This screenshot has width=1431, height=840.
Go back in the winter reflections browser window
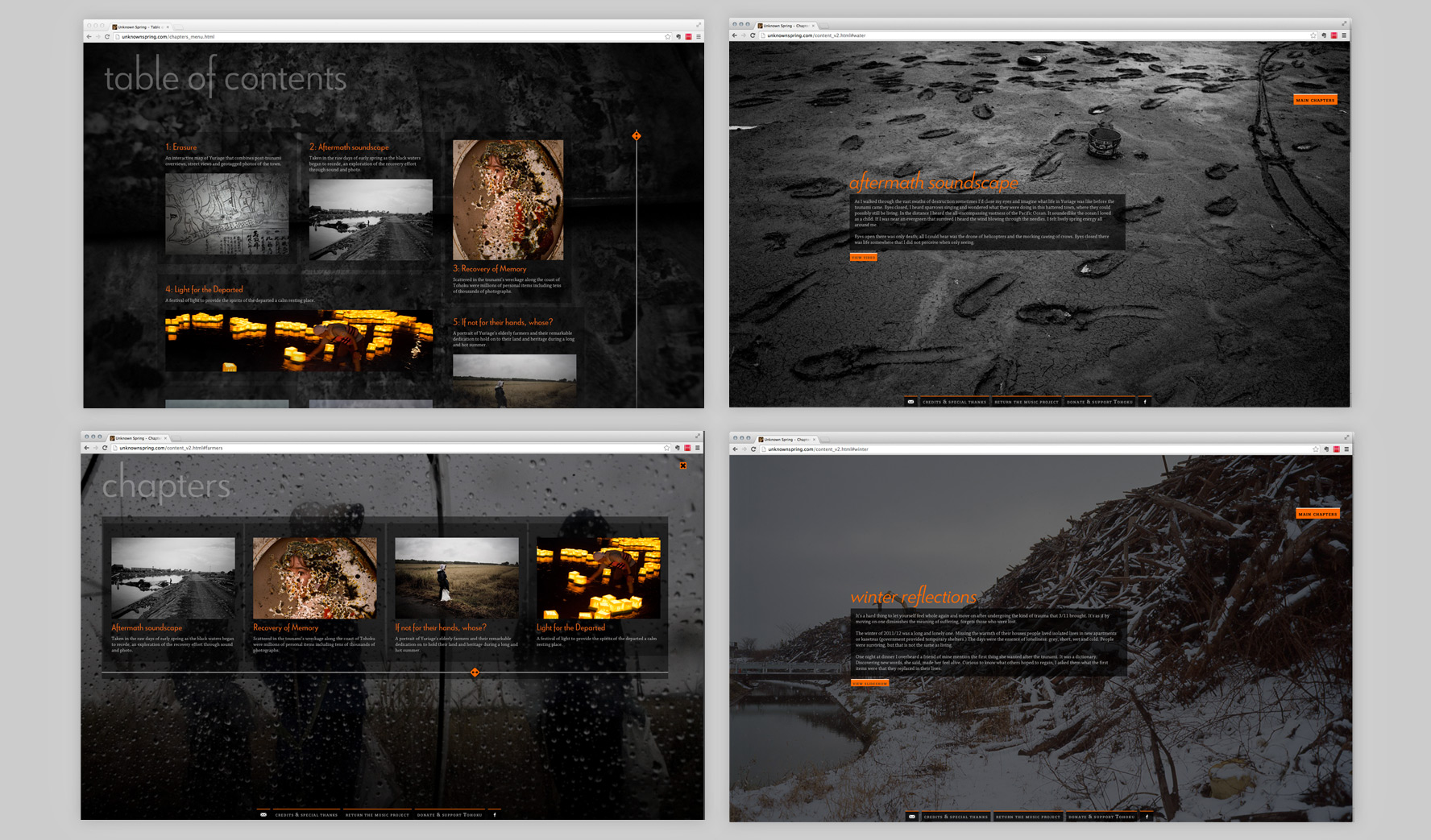736,449
